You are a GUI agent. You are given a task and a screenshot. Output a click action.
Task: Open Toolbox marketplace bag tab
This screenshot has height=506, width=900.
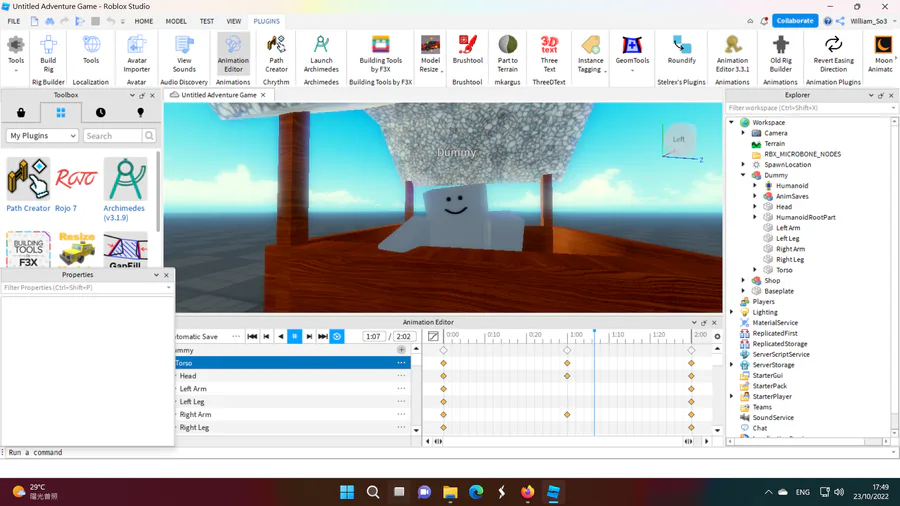21,112
